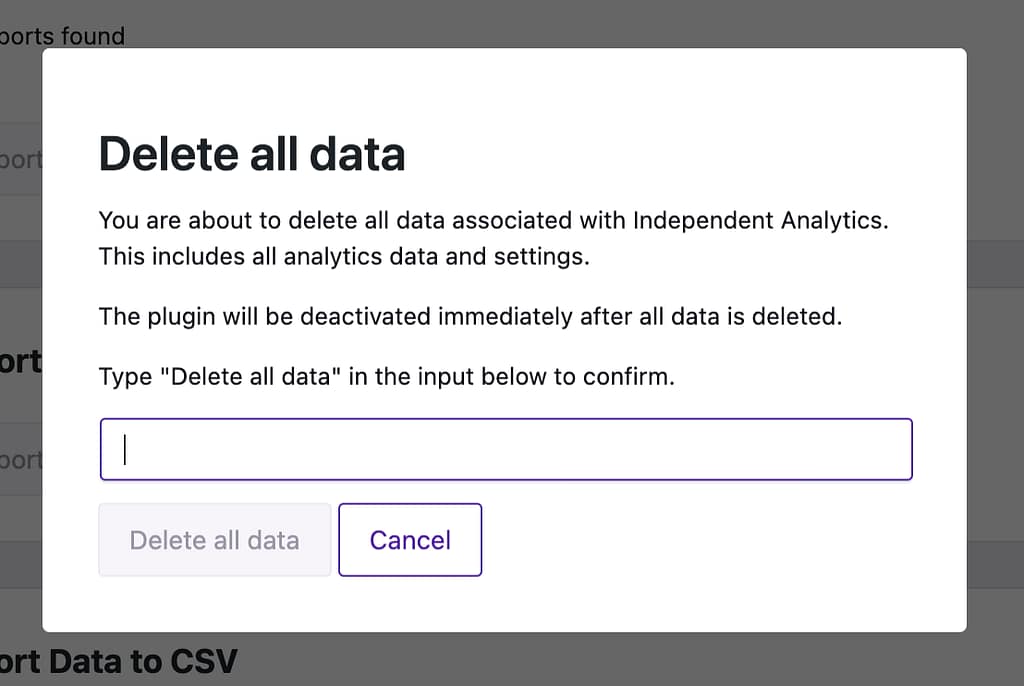
Task: Click the 'reports found' text at top left
Action: click(63, 36)
